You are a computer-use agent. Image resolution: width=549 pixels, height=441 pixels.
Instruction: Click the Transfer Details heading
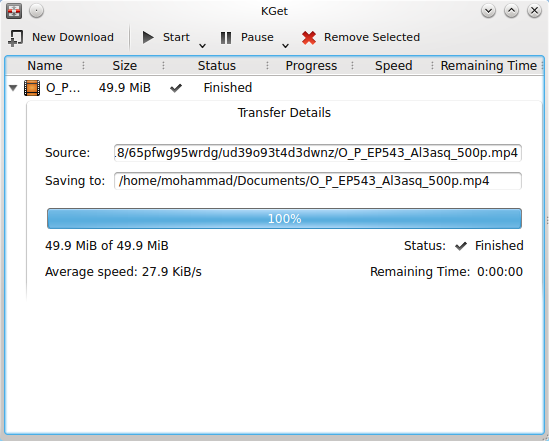click(x=284, y=113)
